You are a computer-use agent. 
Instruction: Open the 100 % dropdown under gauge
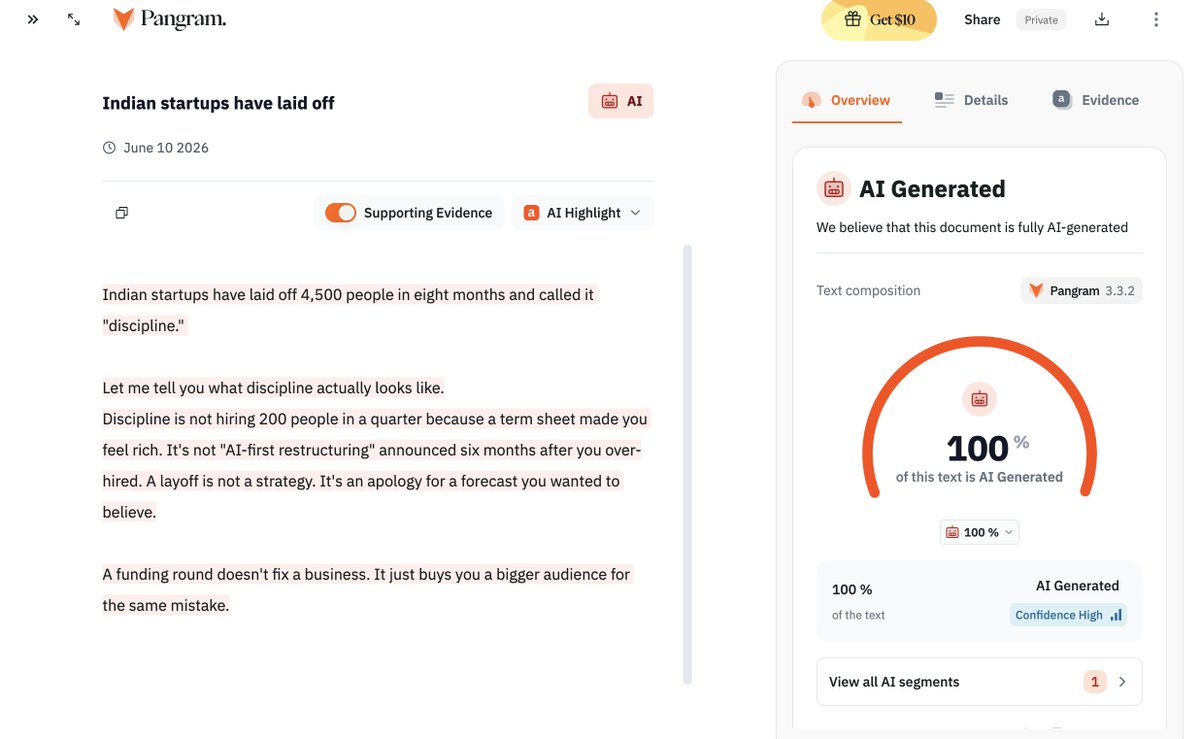tap(979, 532)
